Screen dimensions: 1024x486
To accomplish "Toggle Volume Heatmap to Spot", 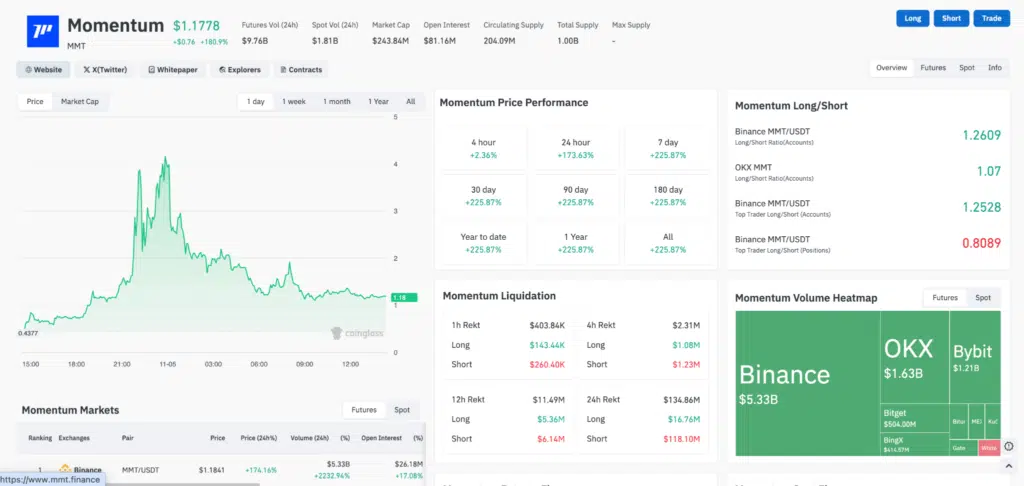I will point(983,298).
